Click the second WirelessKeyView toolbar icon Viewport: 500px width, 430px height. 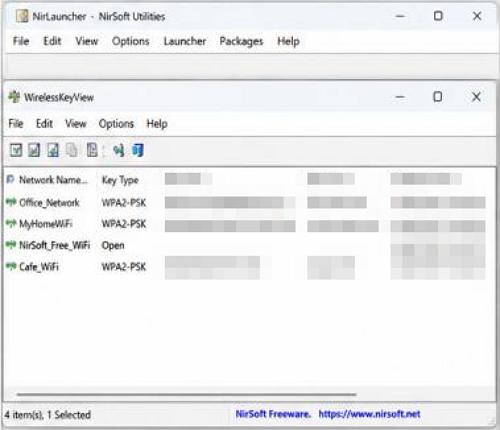tap(34, 150)
